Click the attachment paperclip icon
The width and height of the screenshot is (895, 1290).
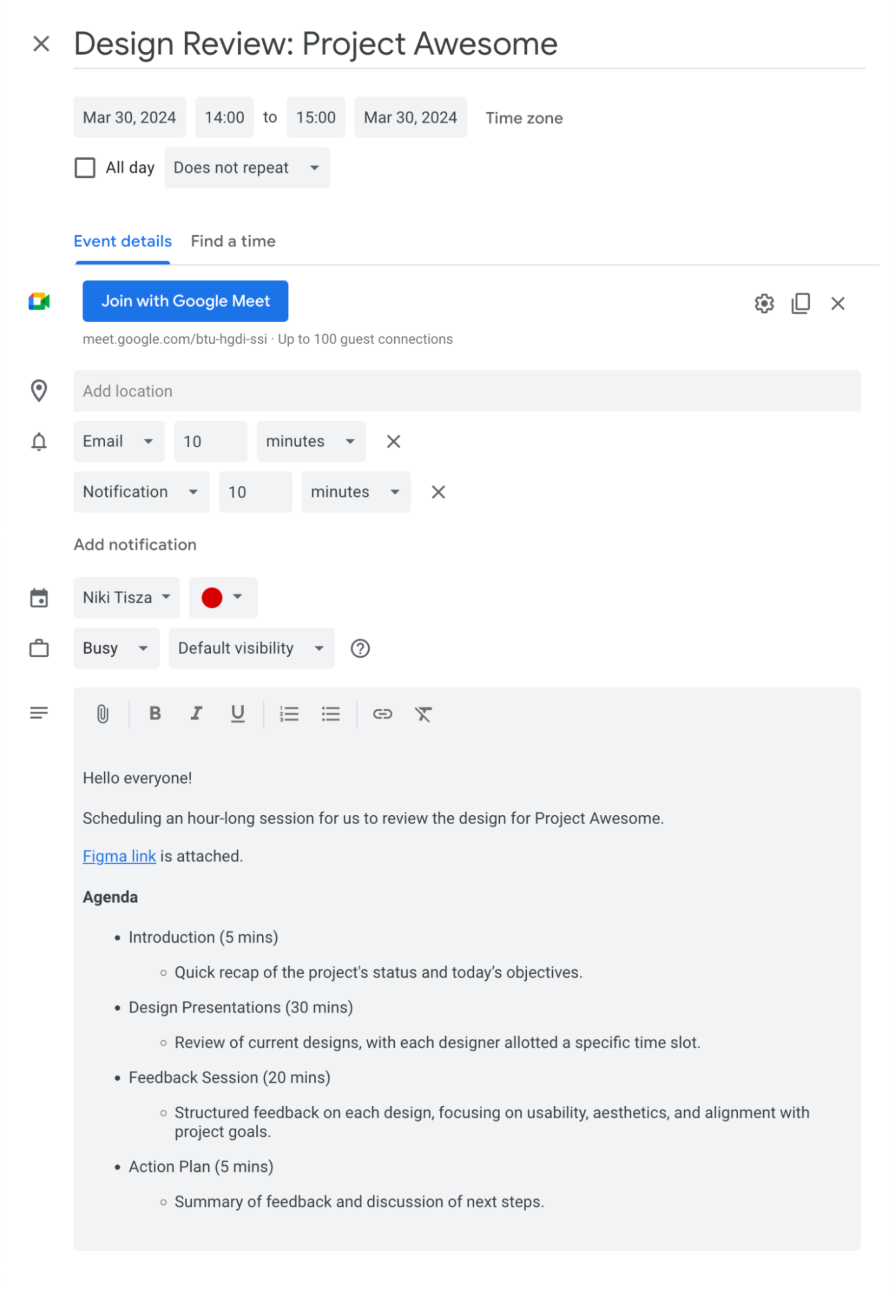point(102,714)
